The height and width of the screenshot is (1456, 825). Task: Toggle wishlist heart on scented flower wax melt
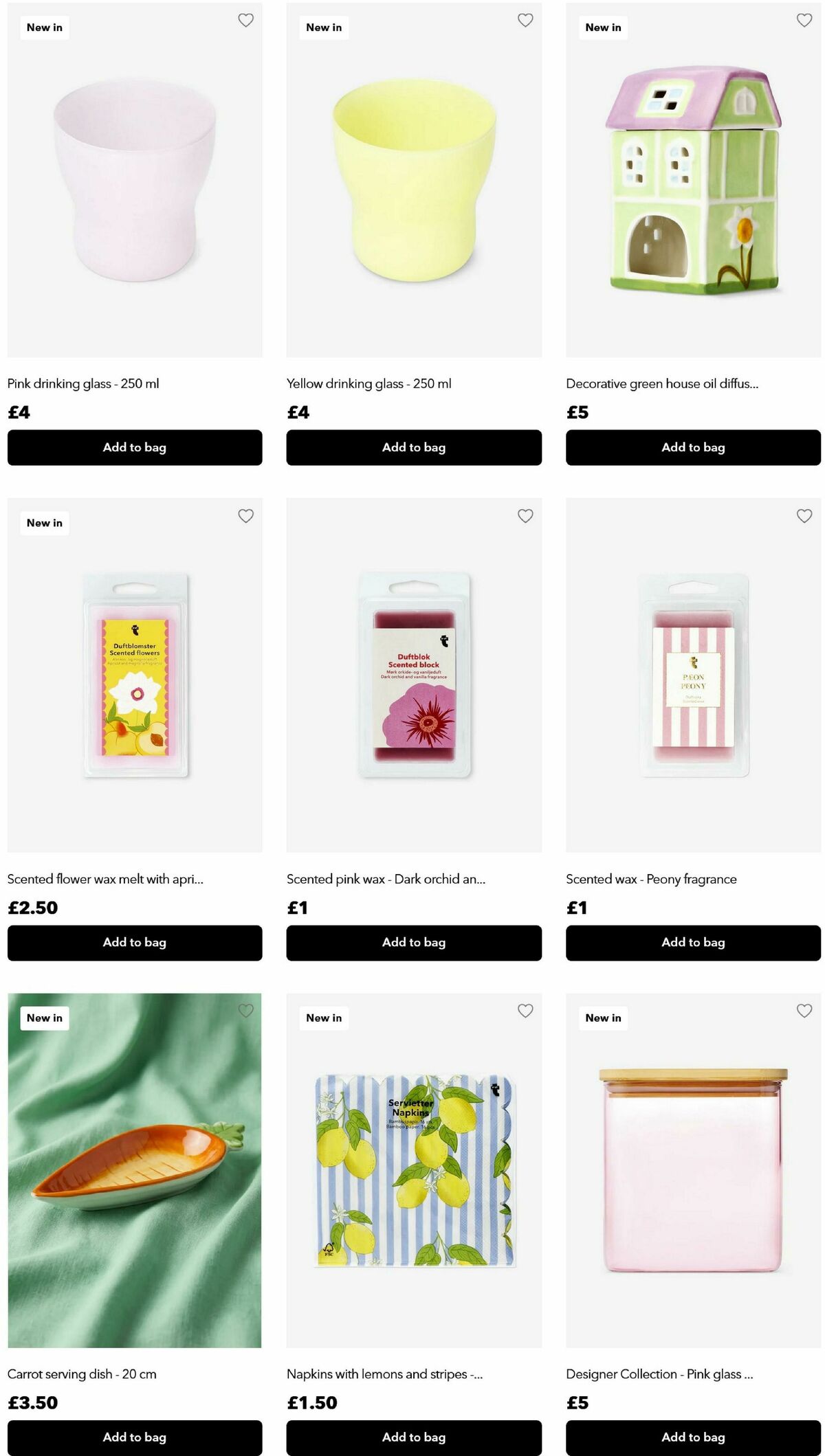tap(245, 516)
